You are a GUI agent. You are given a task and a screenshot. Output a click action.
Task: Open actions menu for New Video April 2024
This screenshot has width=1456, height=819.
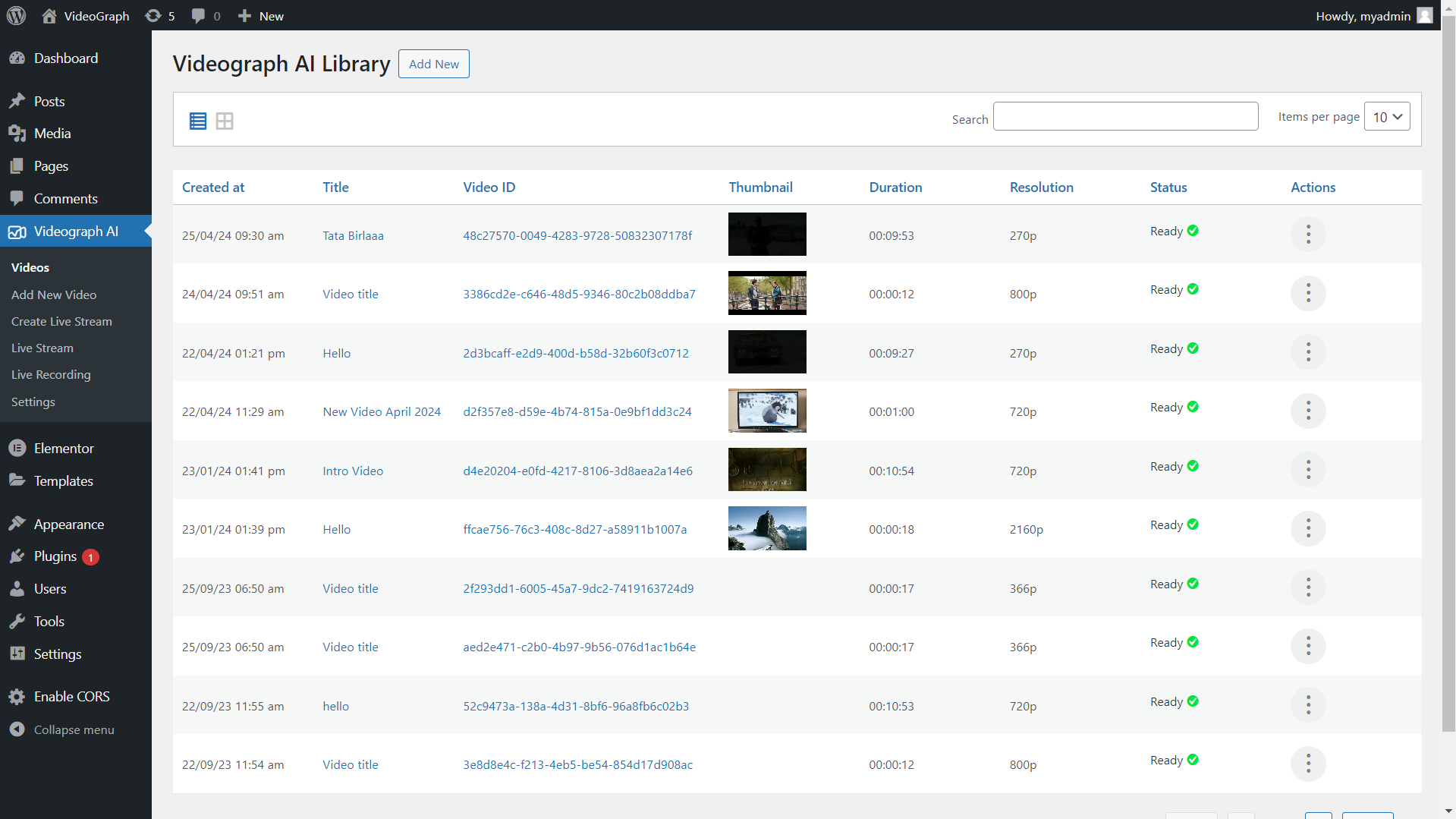[x=1307, y=411]
